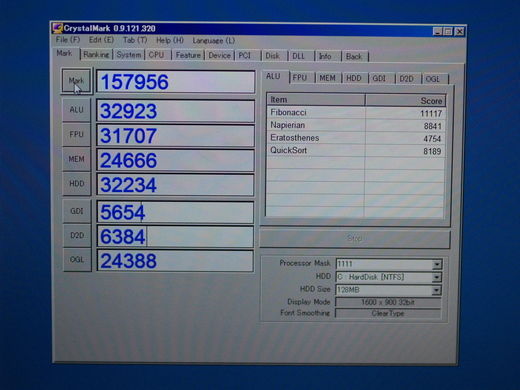Select the Fibonacci result row
Viewport: 520px width, 390px height.
coord(356,113)
